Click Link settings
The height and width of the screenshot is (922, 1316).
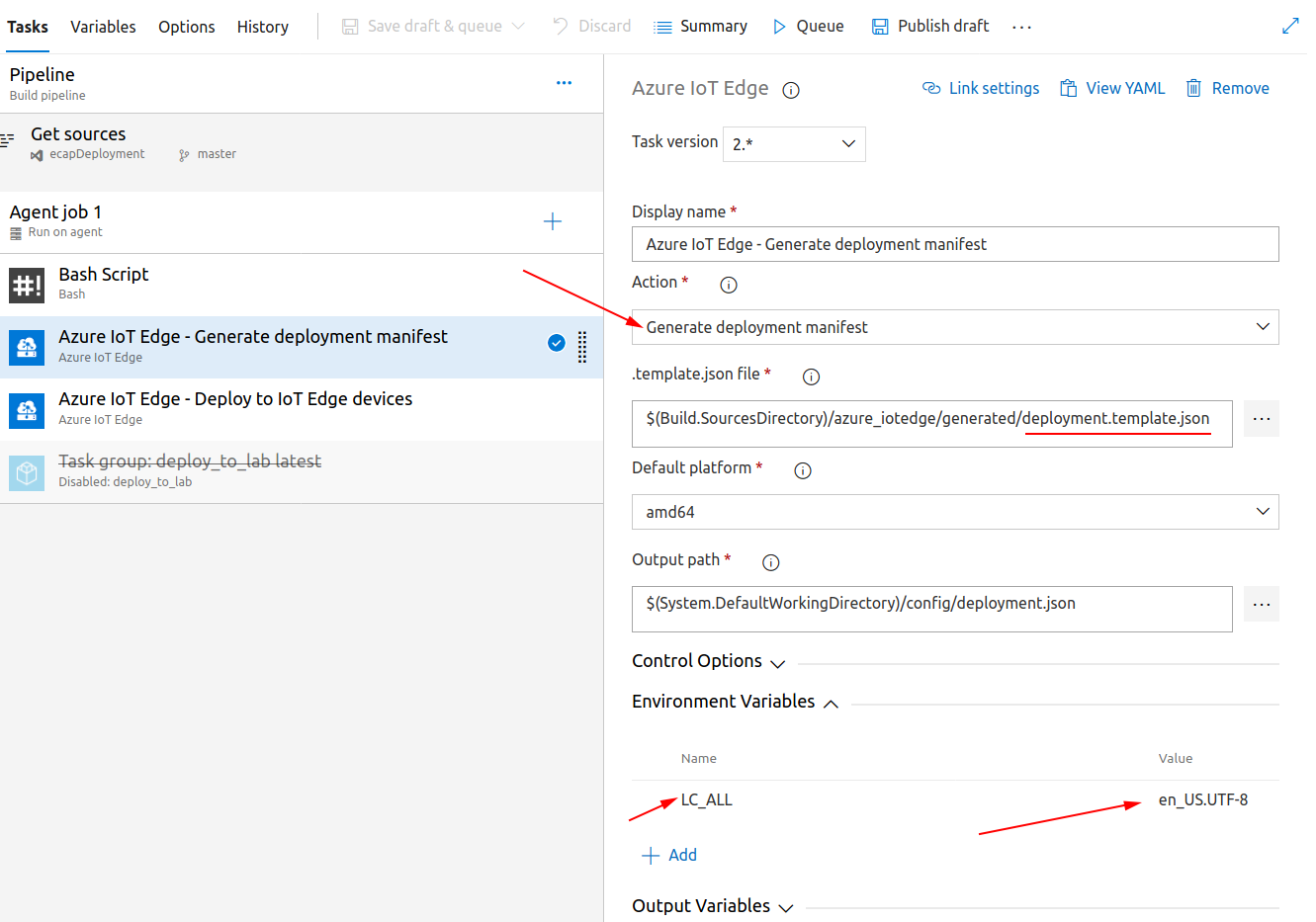[981, 88]
